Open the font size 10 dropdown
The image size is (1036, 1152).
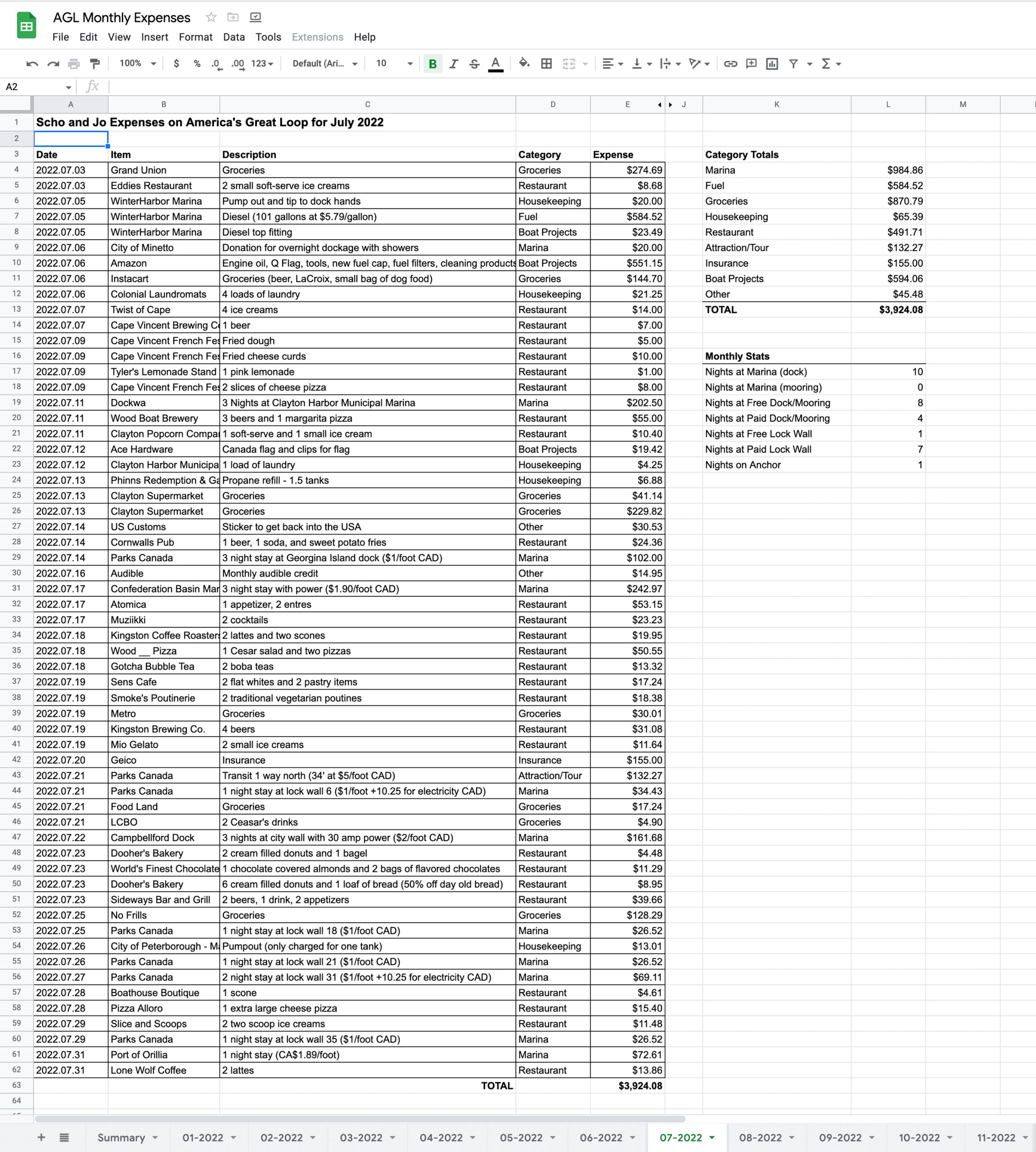point(394,64)
